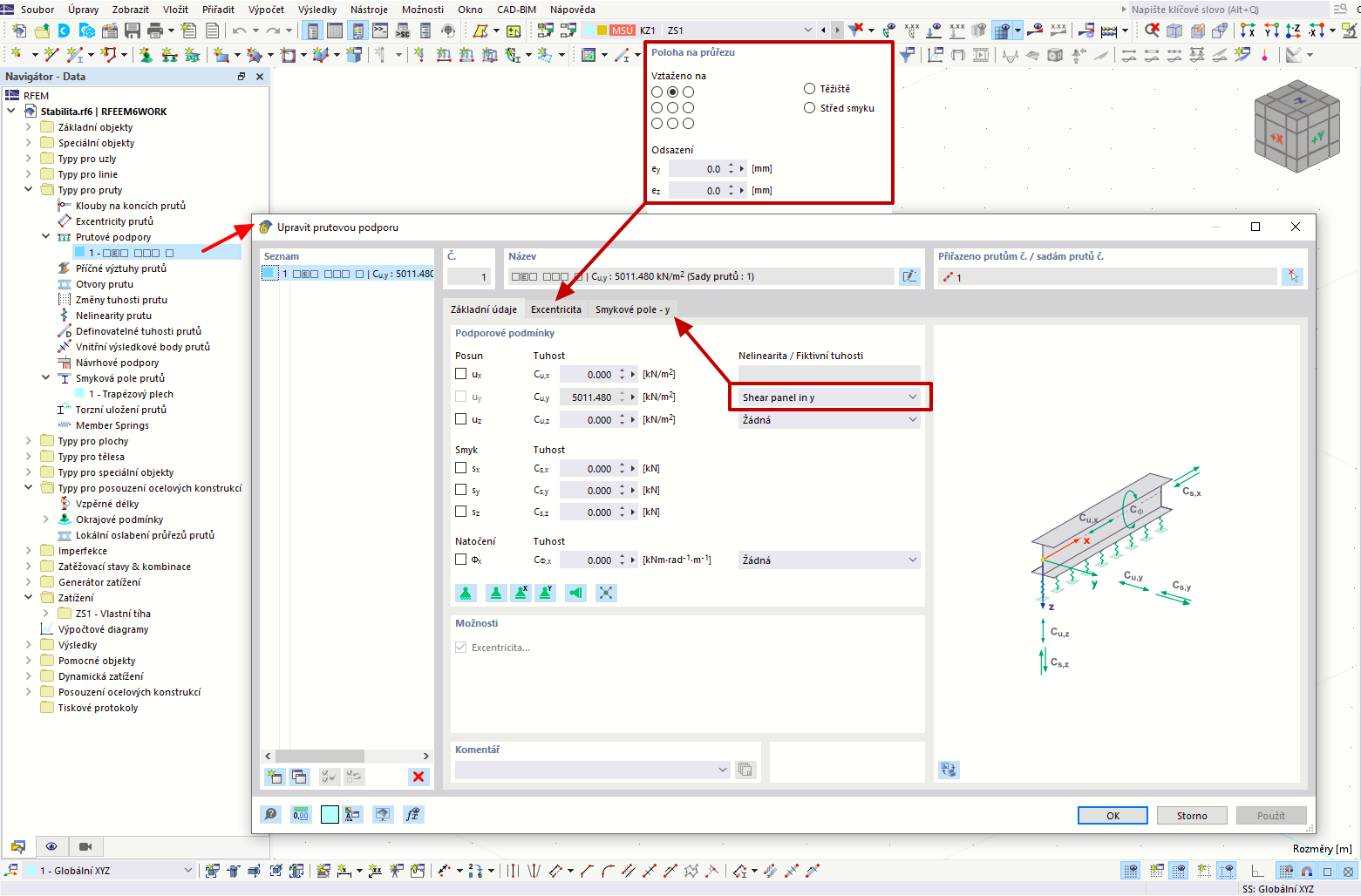
Task: Select Trapézový plech shear panel item
Action: tap(131, 394)
